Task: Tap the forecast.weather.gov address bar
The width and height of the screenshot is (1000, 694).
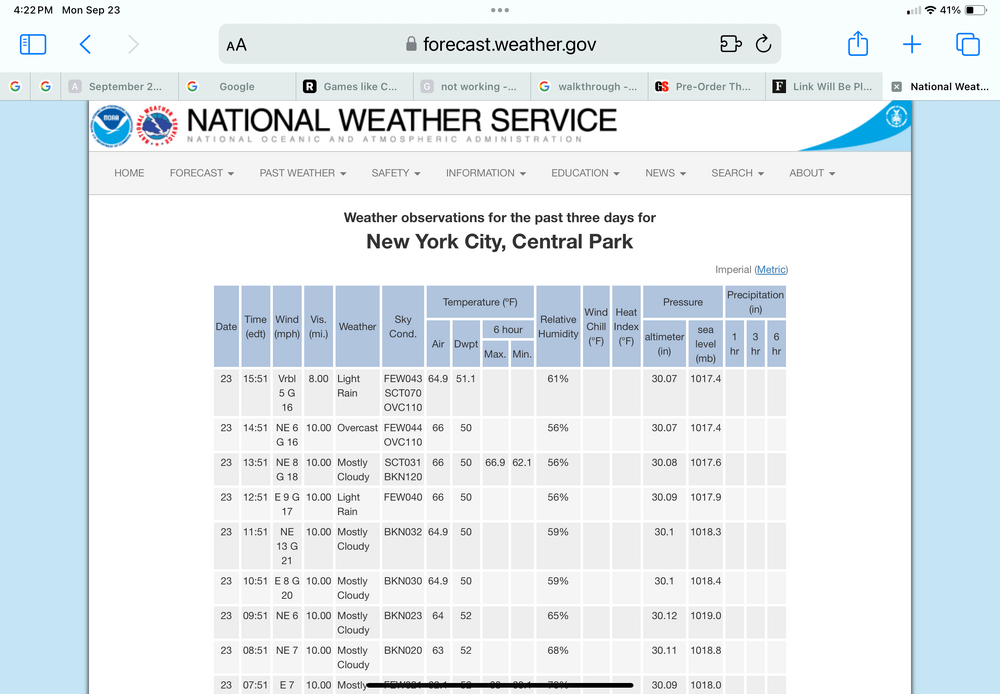Action: coord(500,44)
